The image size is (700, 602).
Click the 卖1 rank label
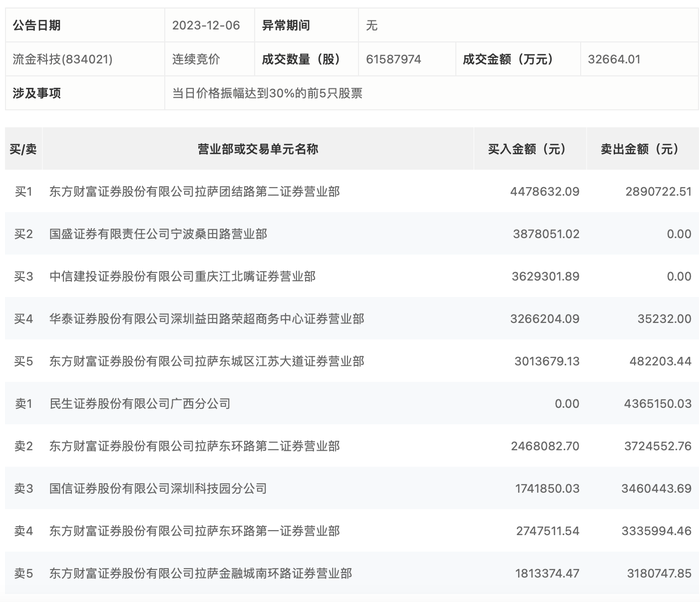(24, 404)
